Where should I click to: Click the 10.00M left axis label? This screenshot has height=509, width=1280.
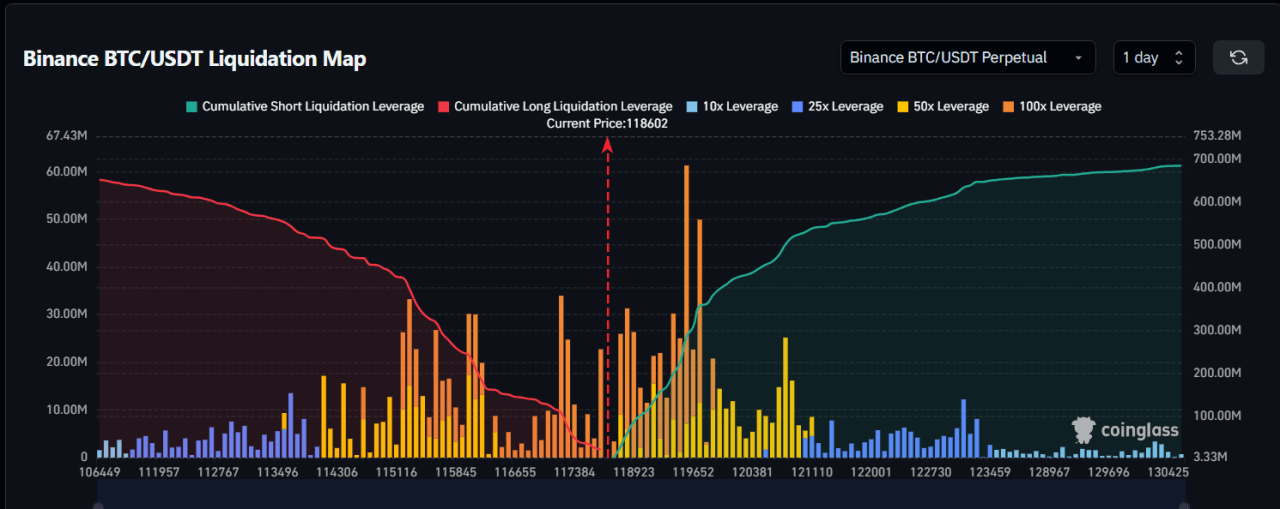point(67,410)
